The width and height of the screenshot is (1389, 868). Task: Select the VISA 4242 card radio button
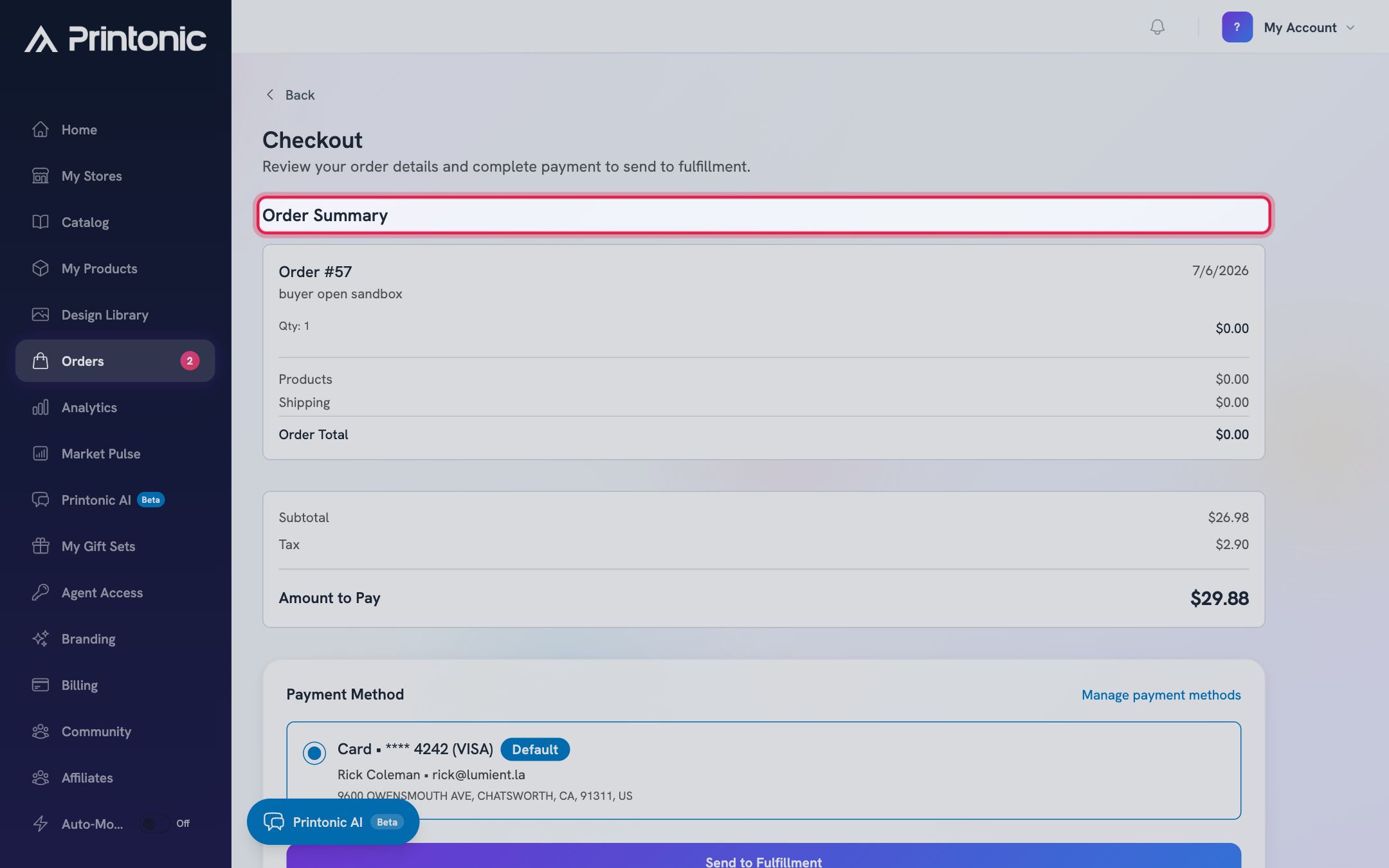(x=314, y=753)
